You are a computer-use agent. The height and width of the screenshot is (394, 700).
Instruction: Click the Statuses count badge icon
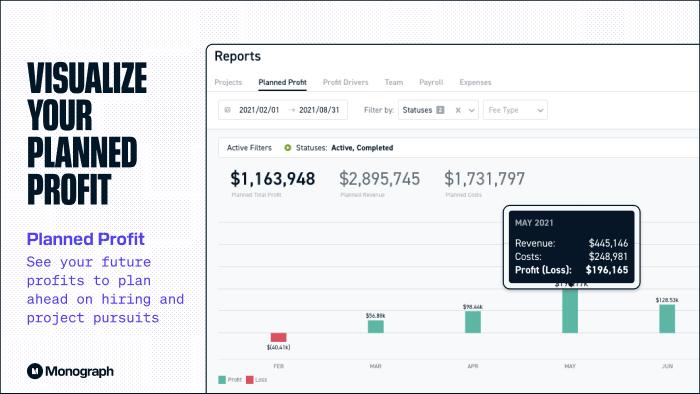click(x=440, y=110)
